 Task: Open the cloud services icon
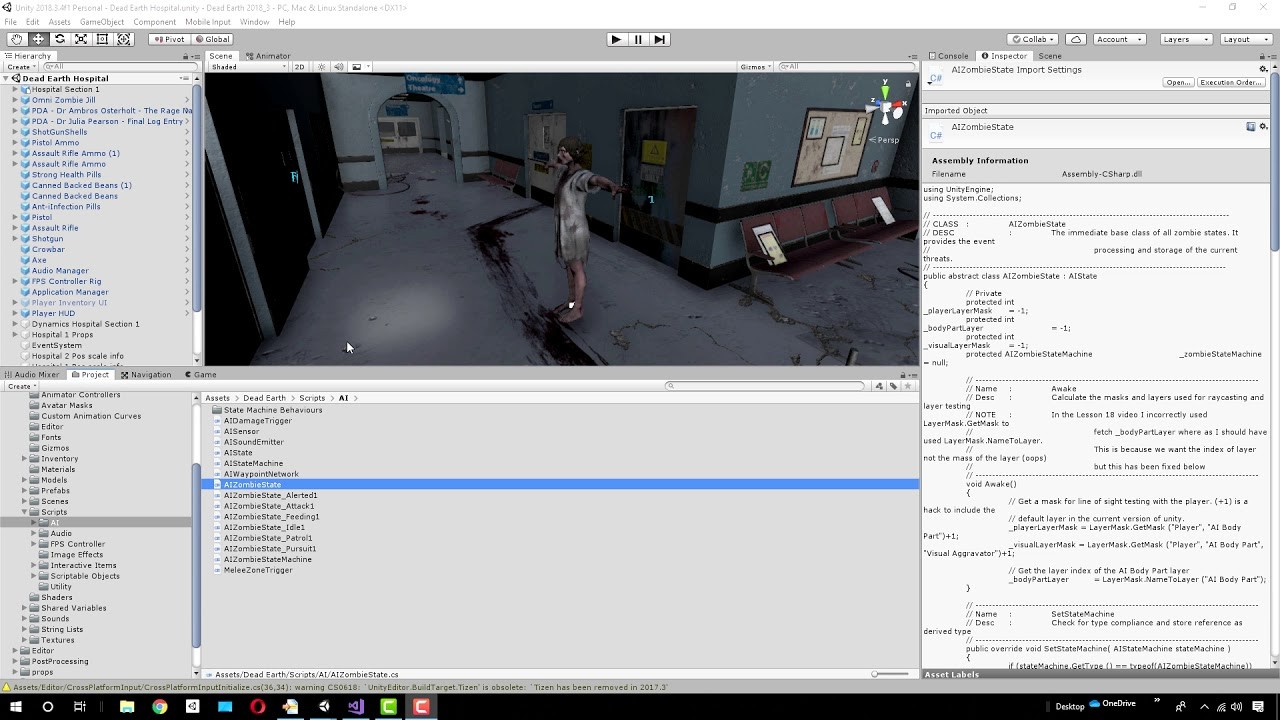pos(1075,39)
